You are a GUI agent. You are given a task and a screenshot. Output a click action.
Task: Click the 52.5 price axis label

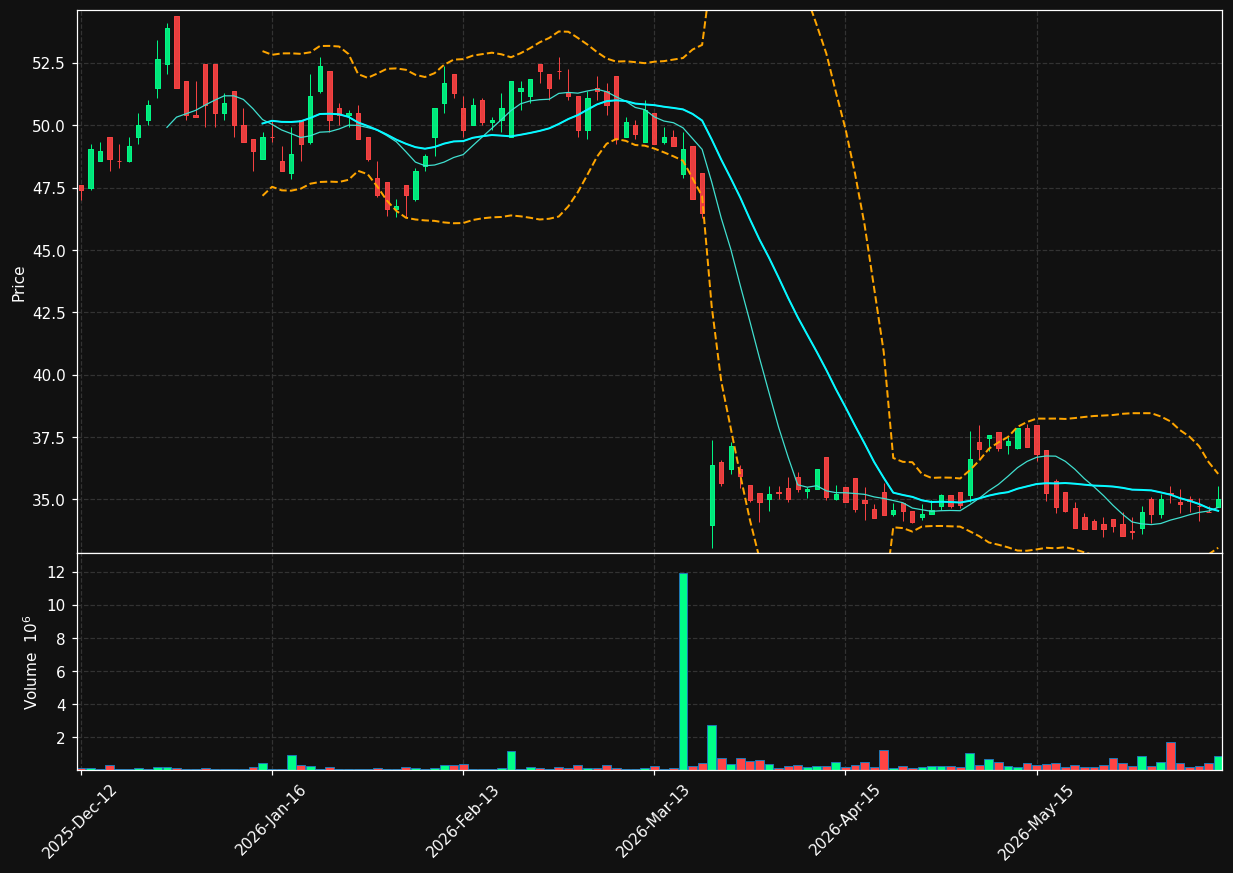[48, 63]
